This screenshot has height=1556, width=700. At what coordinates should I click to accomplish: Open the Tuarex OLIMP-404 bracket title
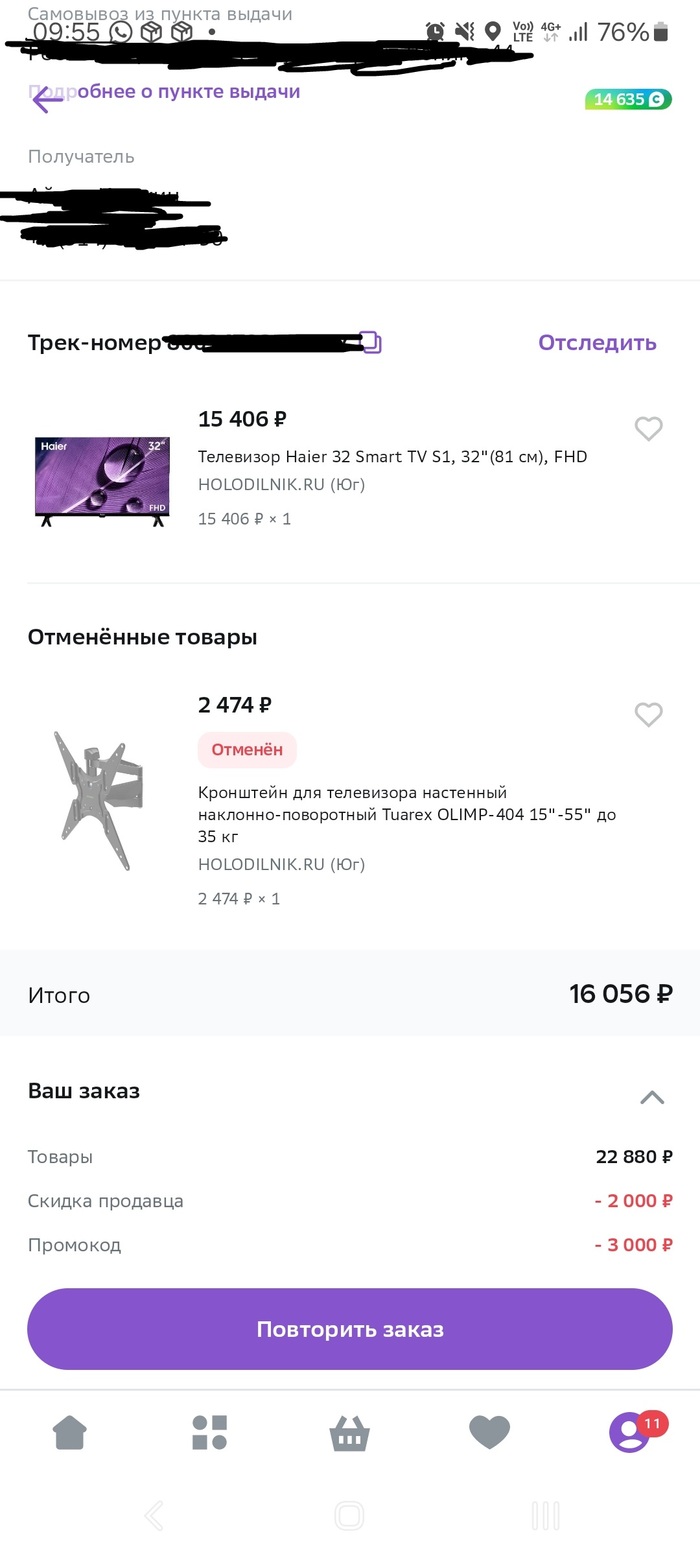(407, 814)
